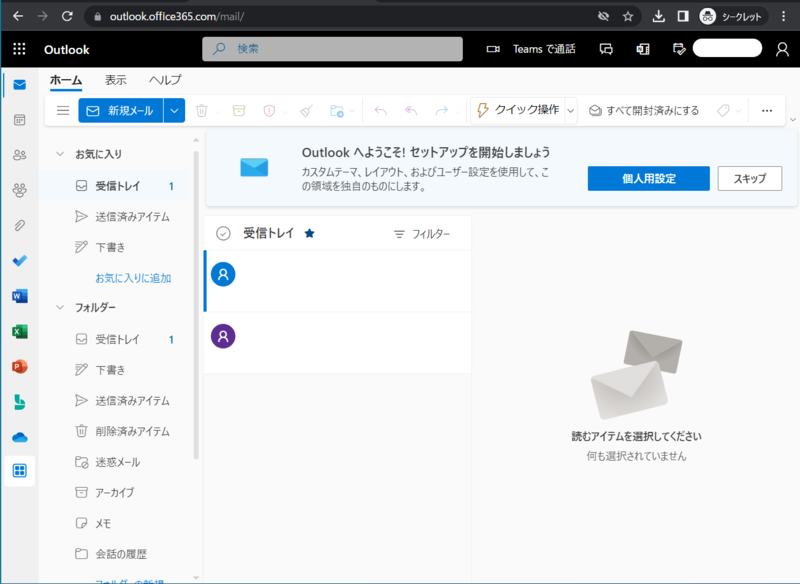
Task: Select 受信トレイ under お気に入り
Action: point(113,186)
